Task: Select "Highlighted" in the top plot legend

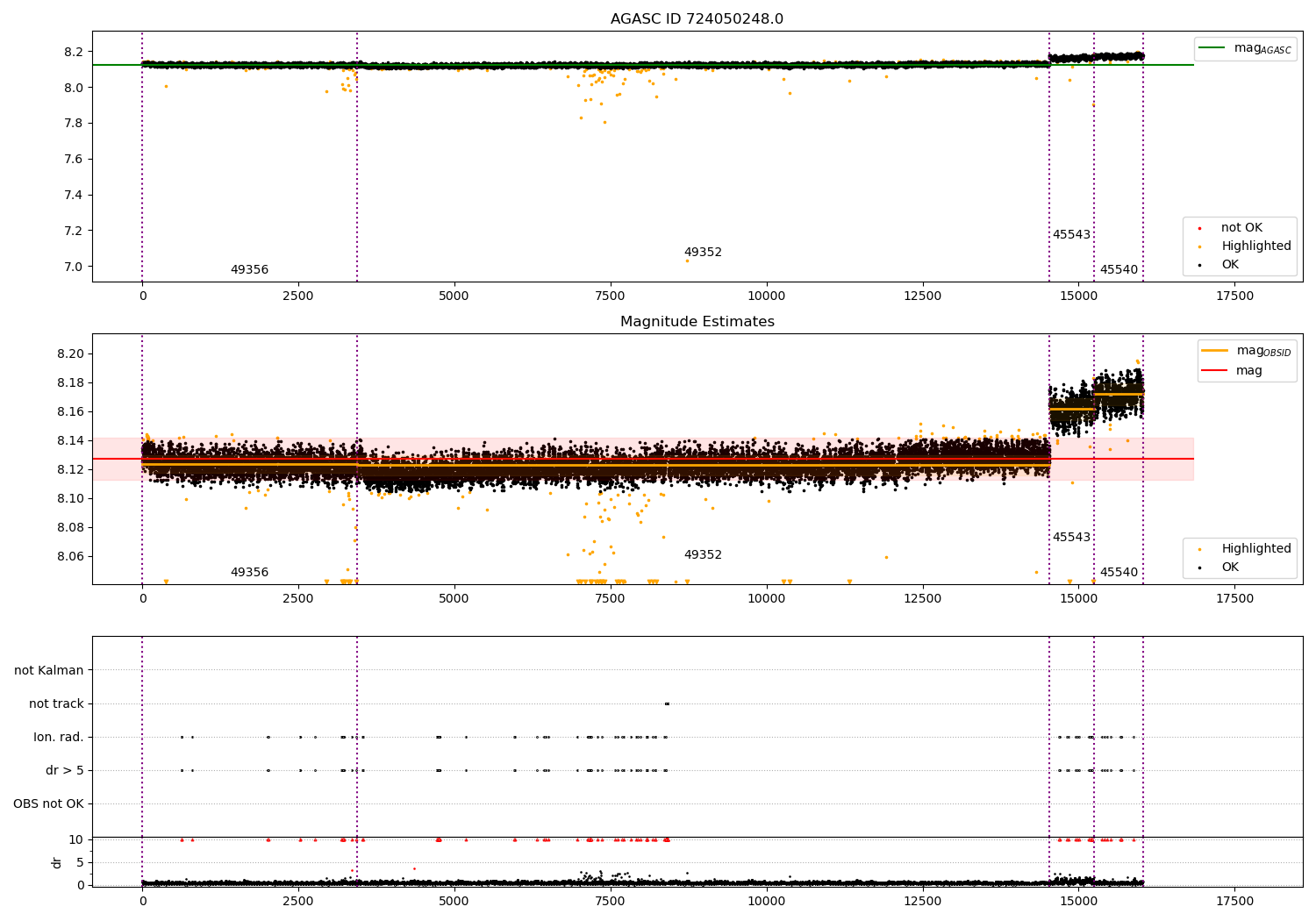Action: pyautogui.click(x=1256, y=246)
